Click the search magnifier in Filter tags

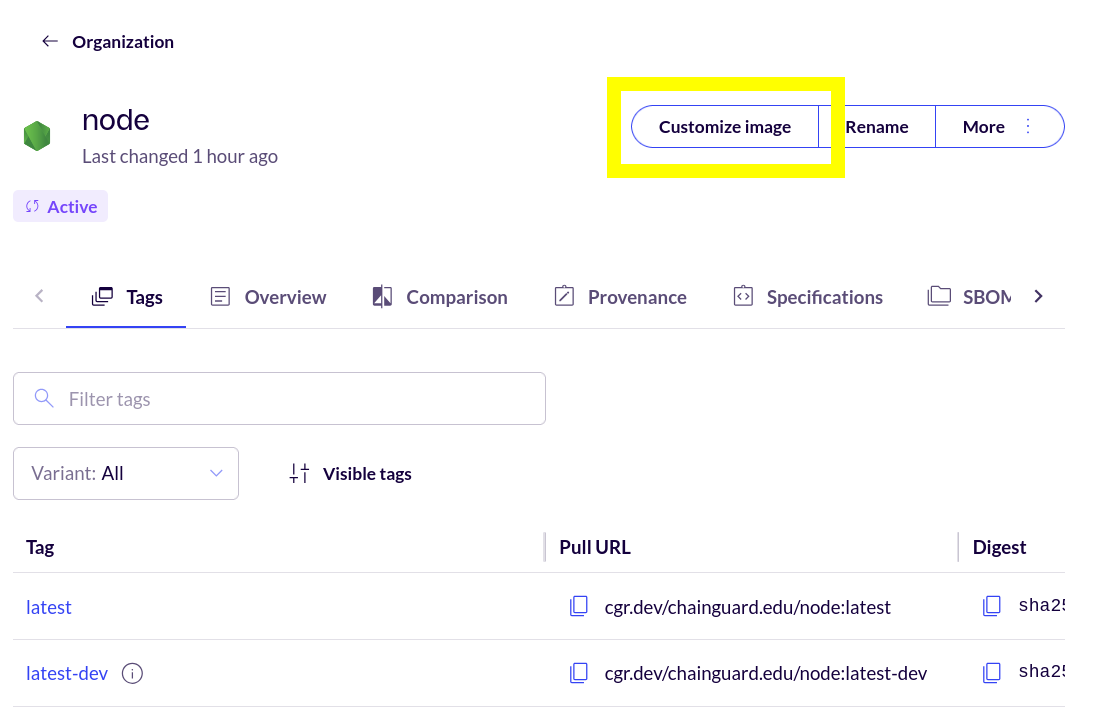pos(44,397)
